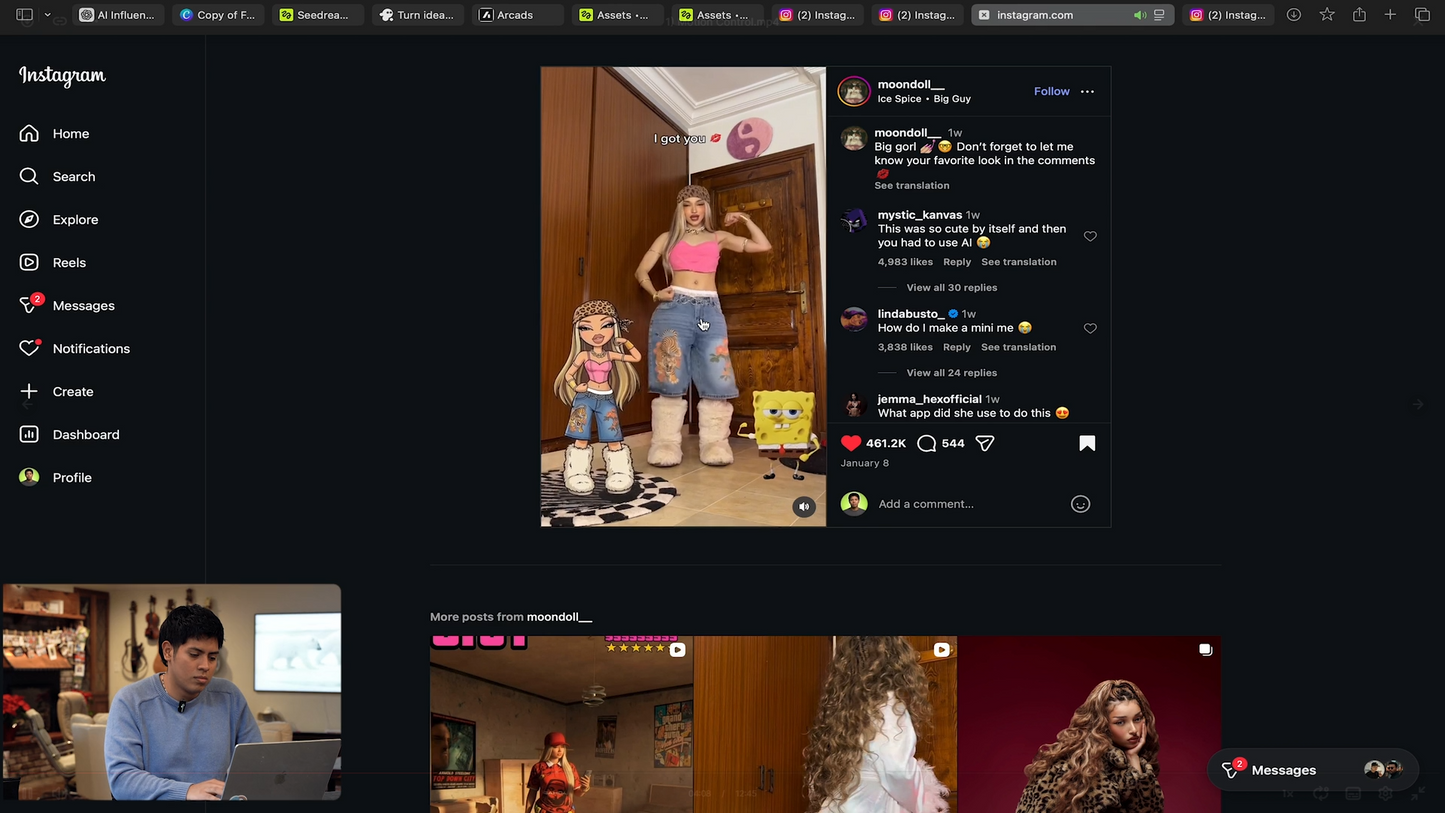Open the post's more options menu
This screenshot has width=1445, height=813.
pyautogui.click(x=1087, y=91)
